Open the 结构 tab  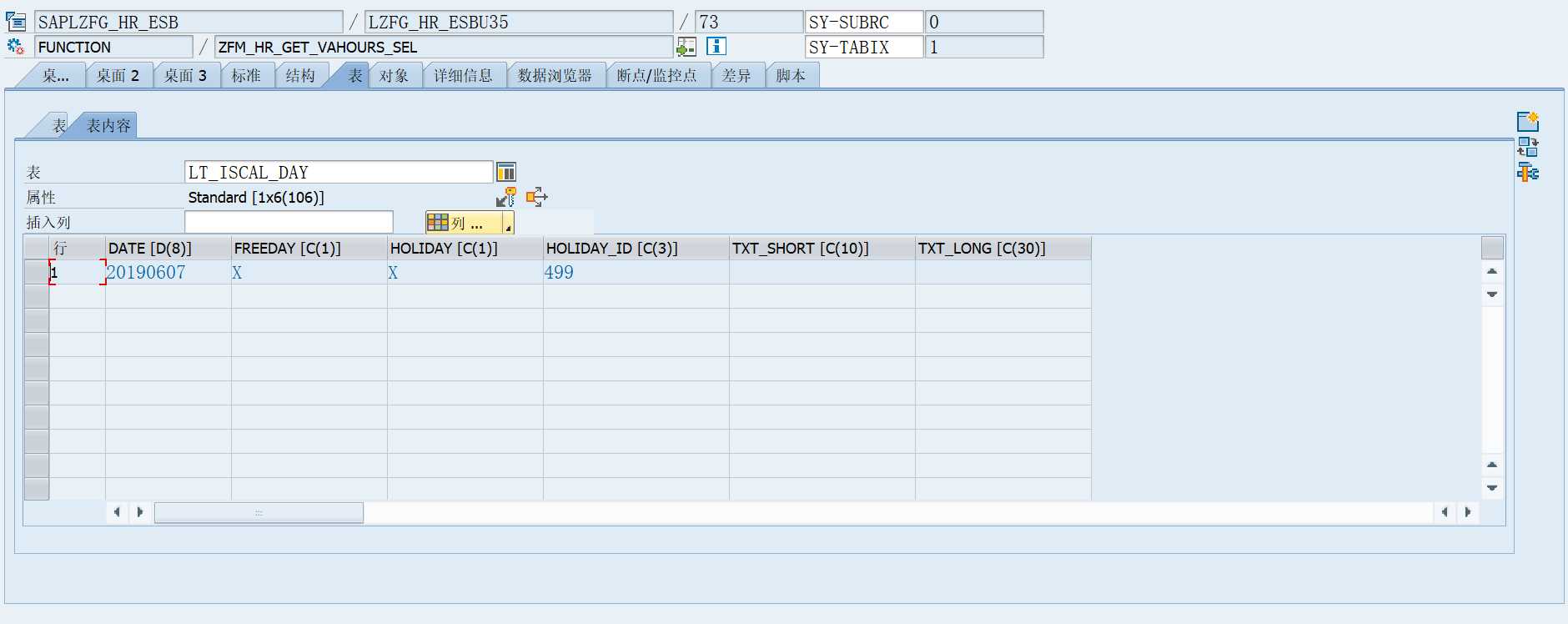pos(300,76)
